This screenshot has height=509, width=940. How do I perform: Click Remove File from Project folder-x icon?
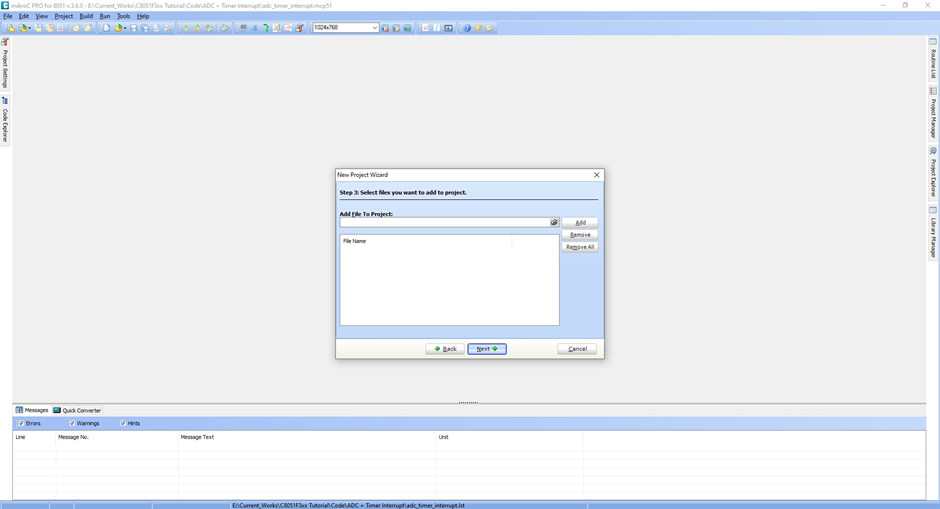coord(88,28)
